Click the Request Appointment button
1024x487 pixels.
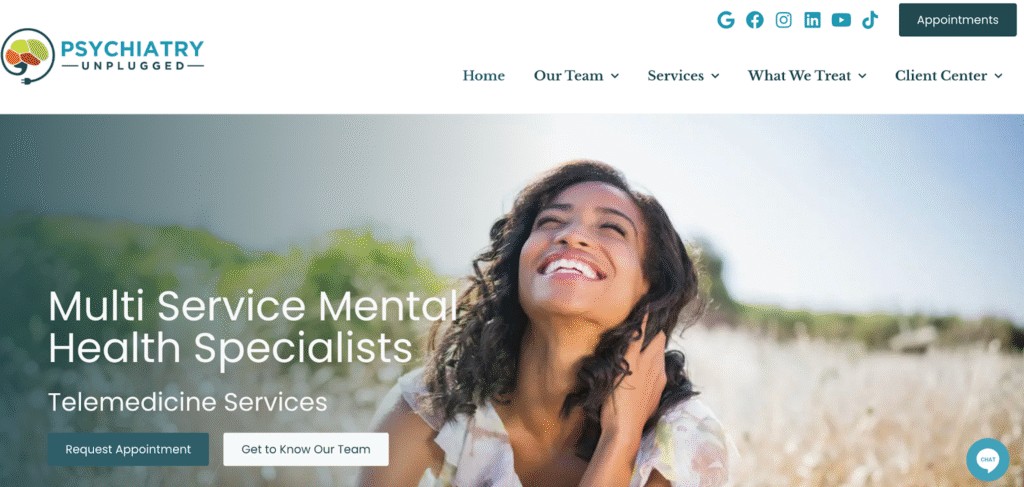point(128,449)
